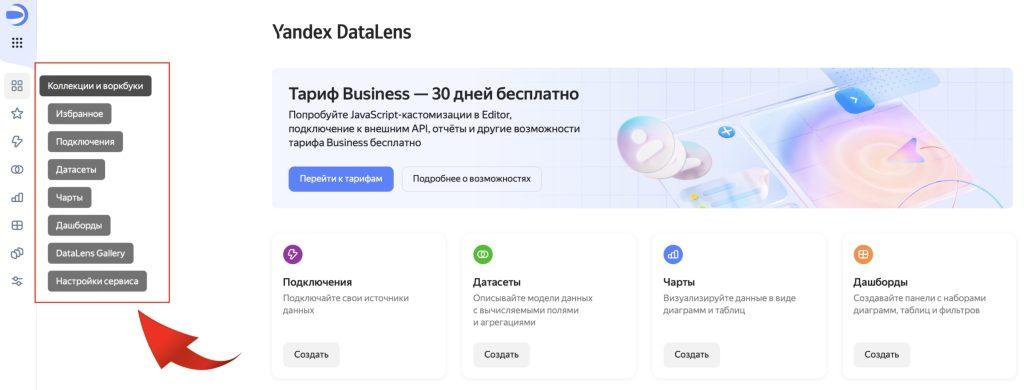Image resolution: width=1024 pixels, height=390 pixels.
Task: Open Подробнее о возможностях button
Action: coord(472,178)
